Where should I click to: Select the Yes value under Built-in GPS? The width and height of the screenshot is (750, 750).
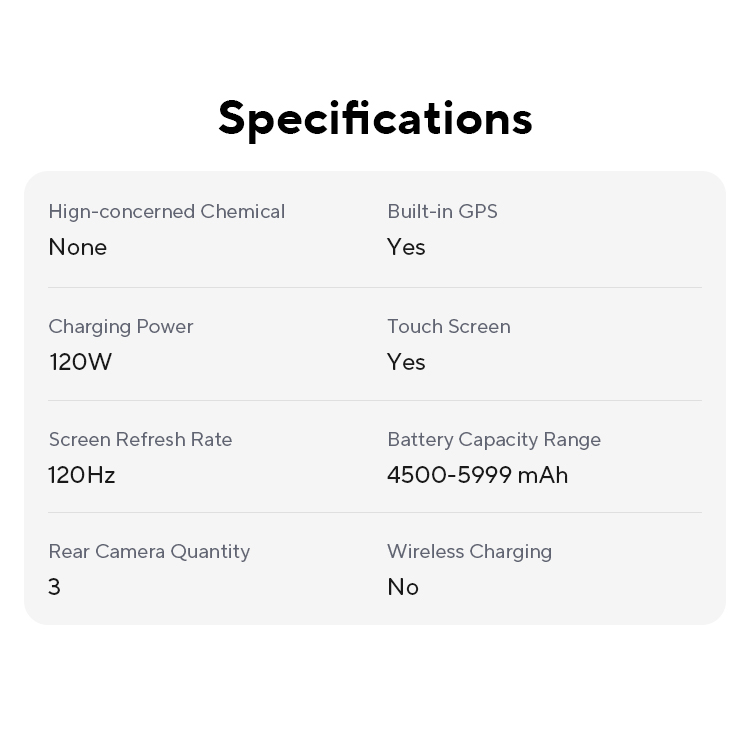406,247
